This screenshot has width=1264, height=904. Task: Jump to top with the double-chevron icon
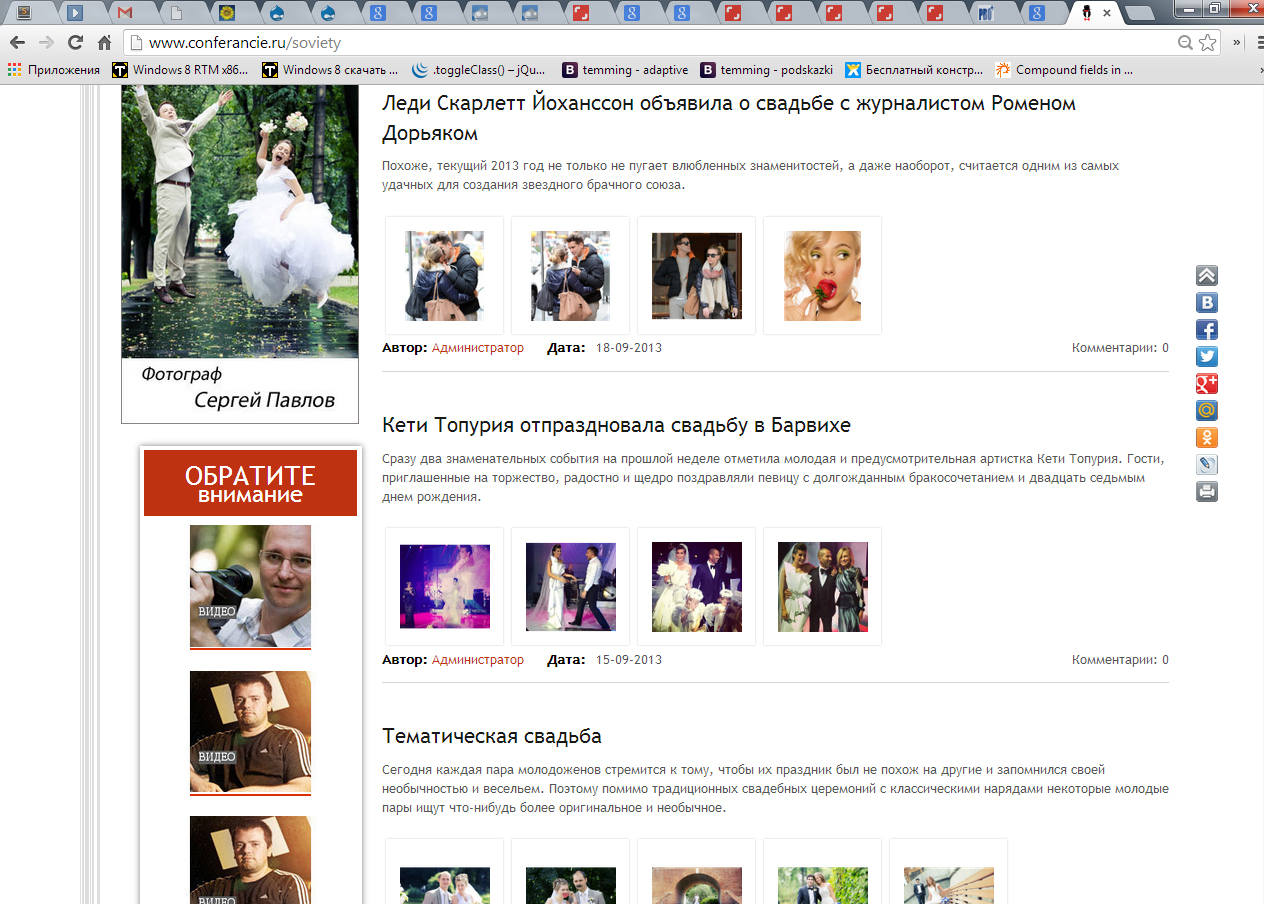click(1207, 276)
